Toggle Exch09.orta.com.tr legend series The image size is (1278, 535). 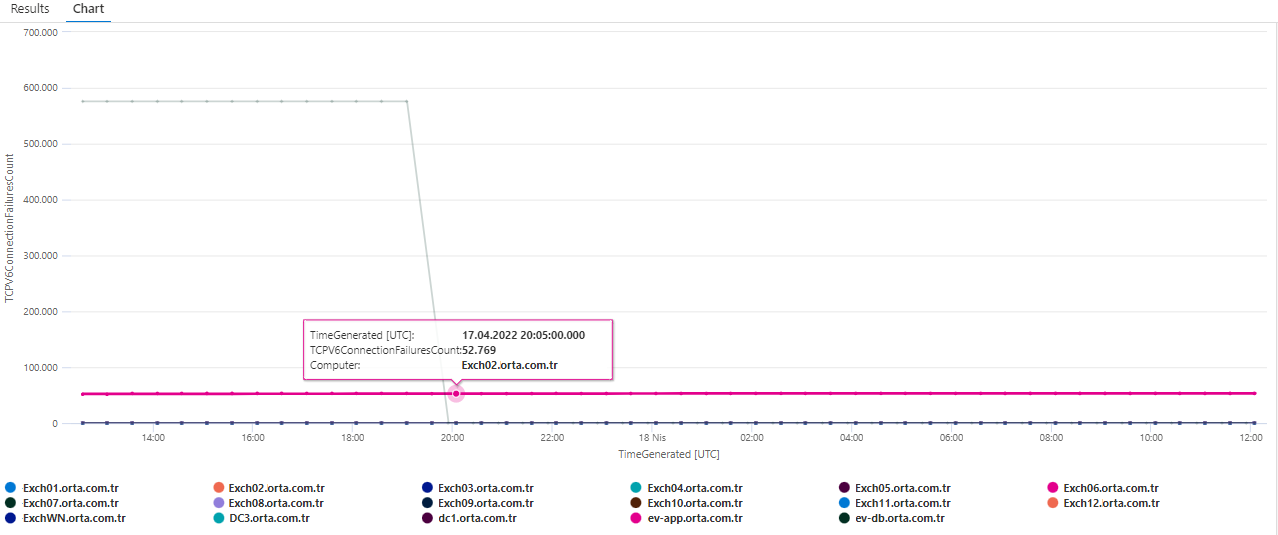pos(477,503)
